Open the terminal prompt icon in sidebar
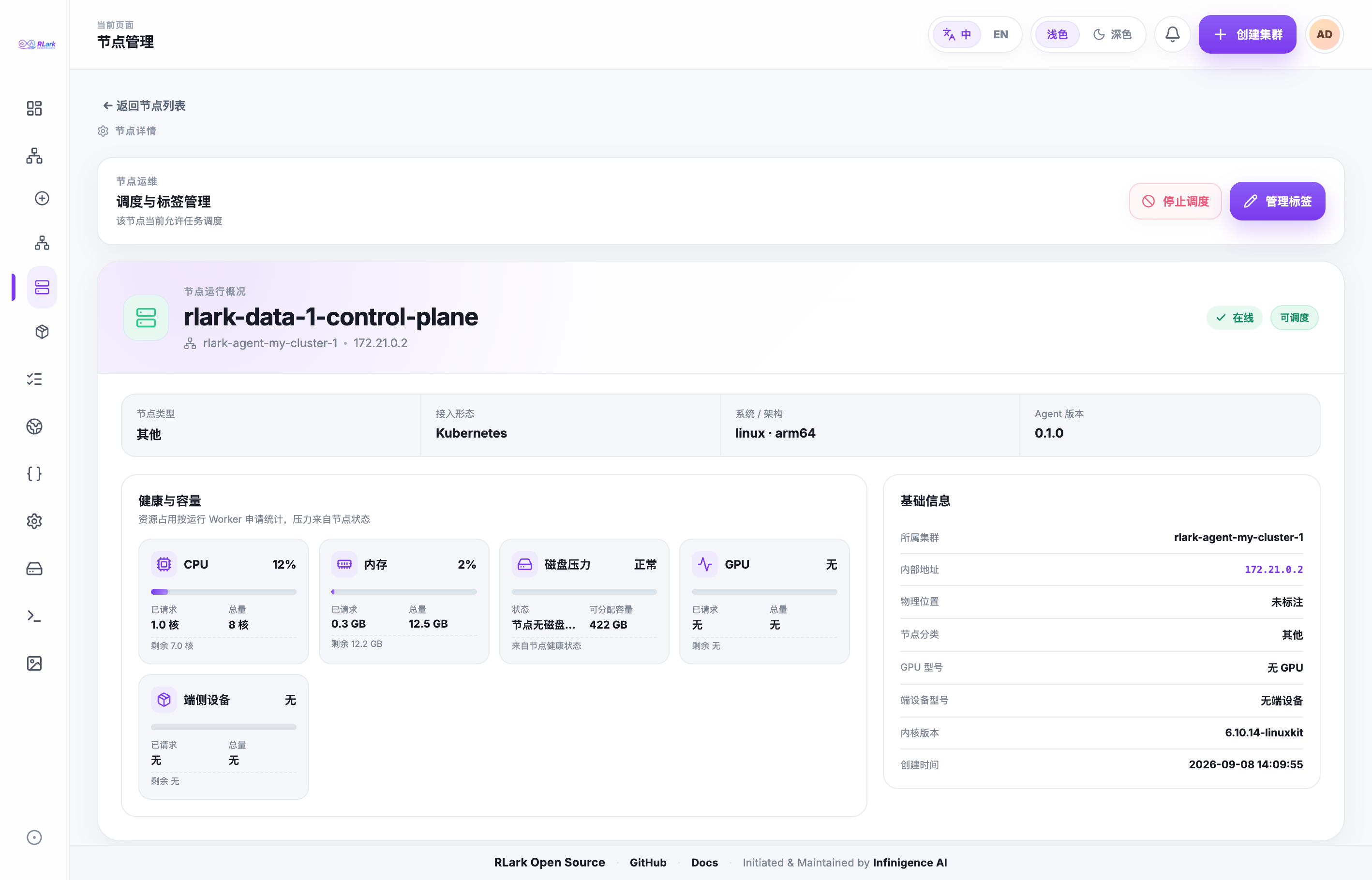The image size is (1372, 880). (x=34, y=616)
